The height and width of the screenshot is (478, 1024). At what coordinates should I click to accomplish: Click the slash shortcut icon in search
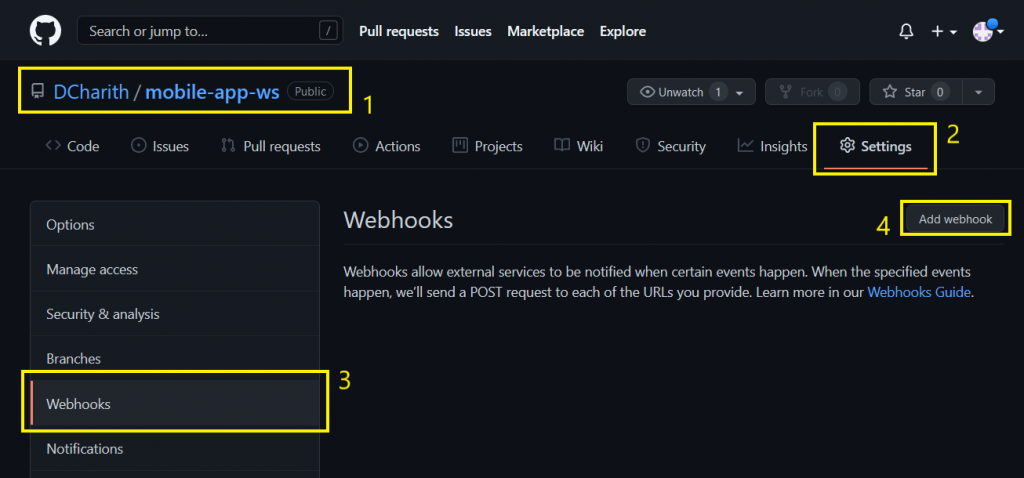pyautogui.click(x=328, y=31)
